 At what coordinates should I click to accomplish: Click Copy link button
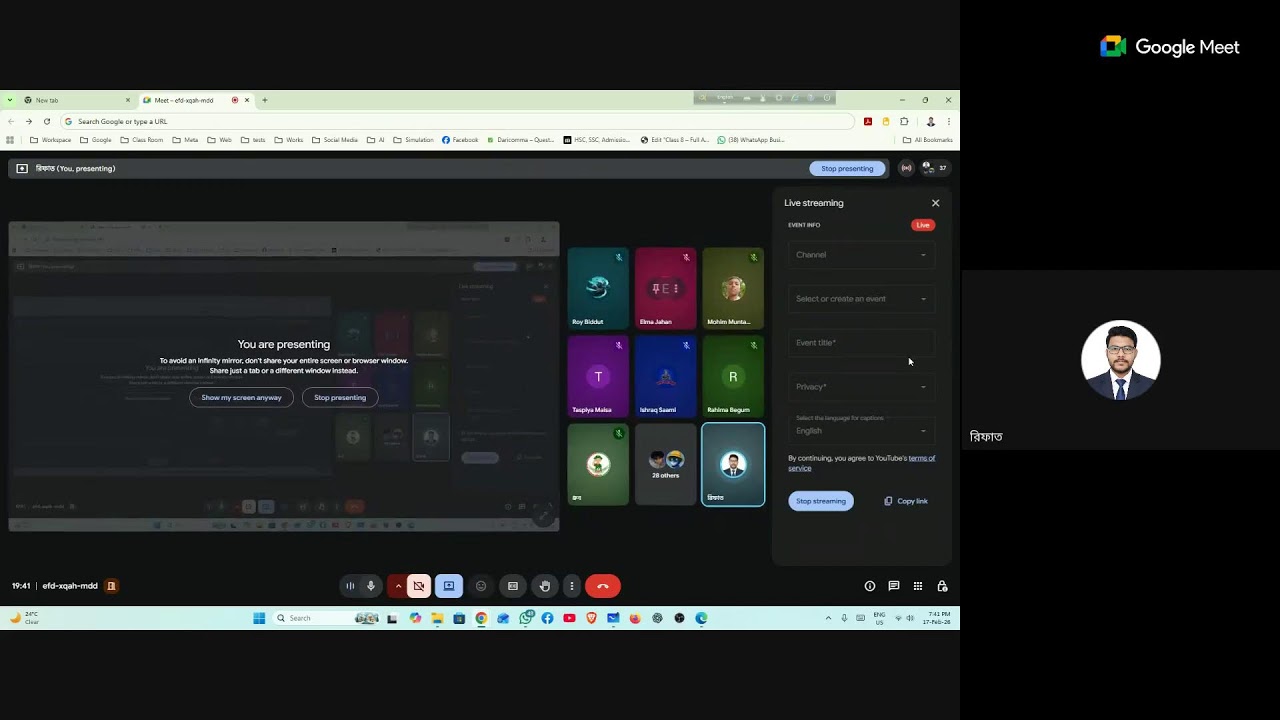[906, 501]
